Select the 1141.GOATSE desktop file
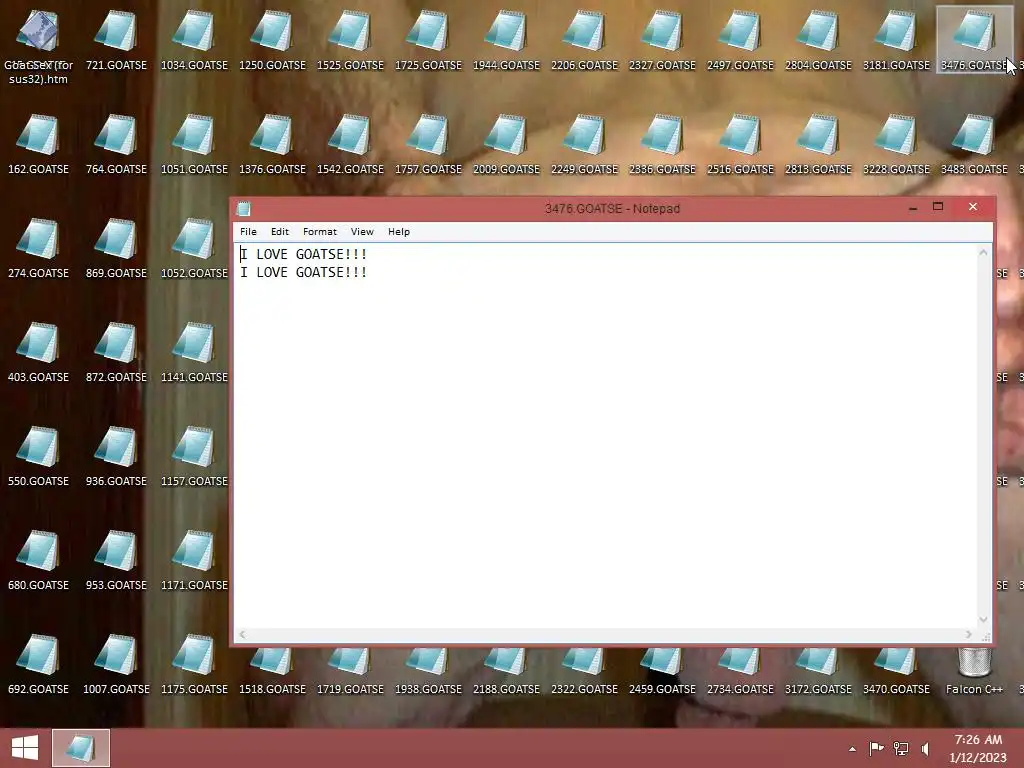The height and width of the screenshot is (768, 1024). (194, 353)
